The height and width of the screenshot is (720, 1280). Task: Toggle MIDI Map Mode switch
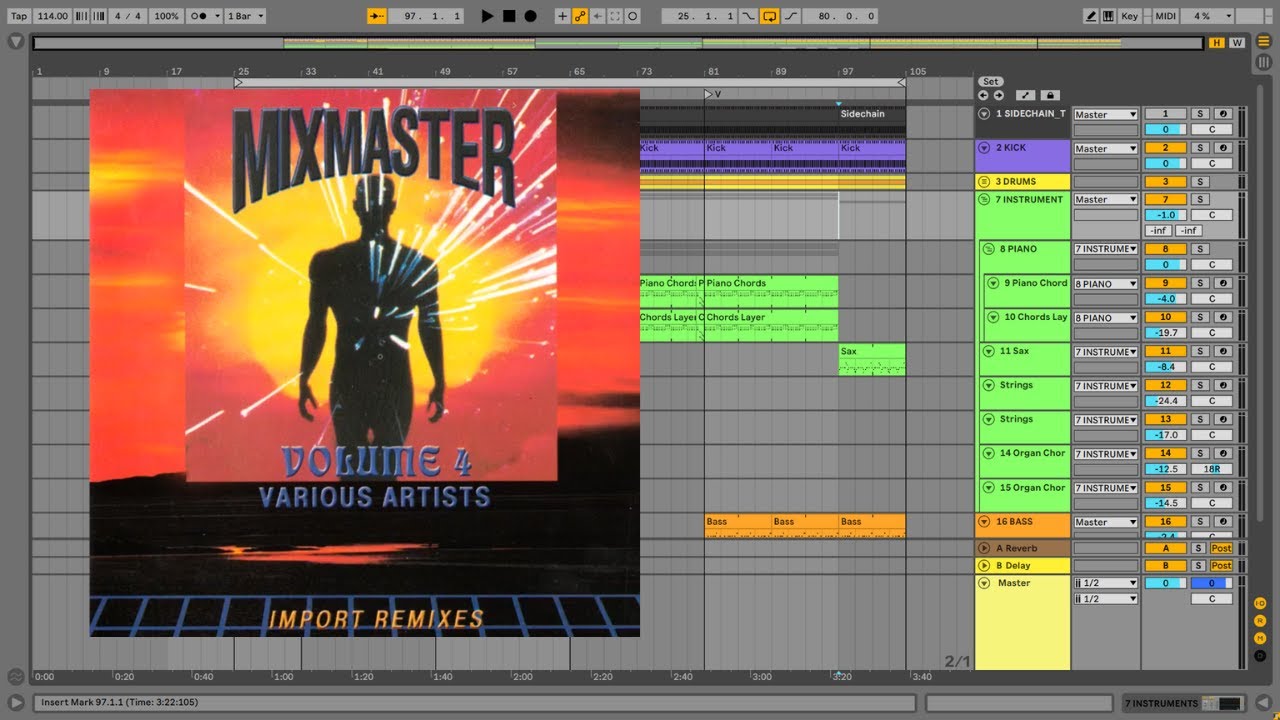coord(1166,16)
